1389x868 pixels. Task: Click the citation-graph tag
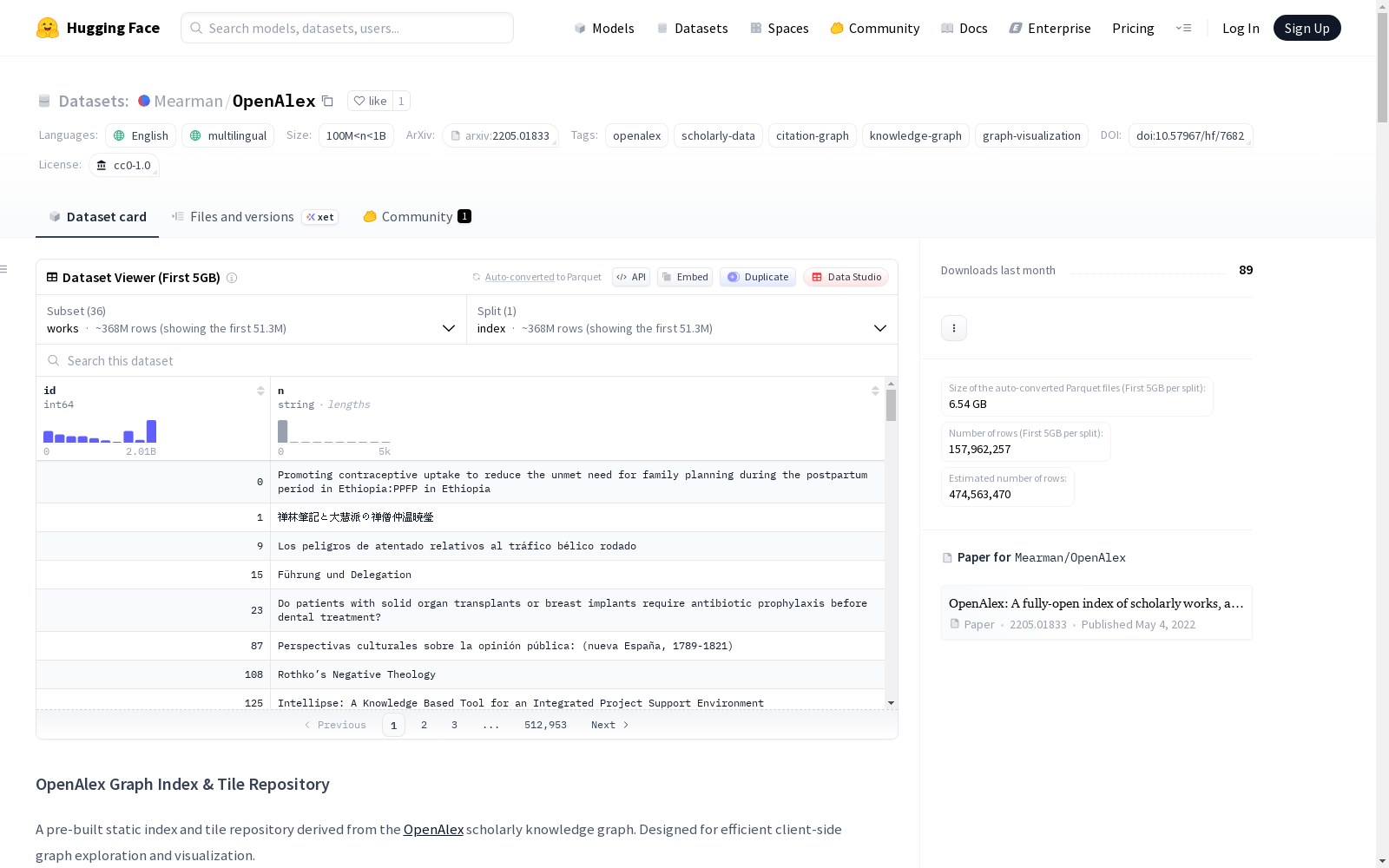[x=813, y=135]
